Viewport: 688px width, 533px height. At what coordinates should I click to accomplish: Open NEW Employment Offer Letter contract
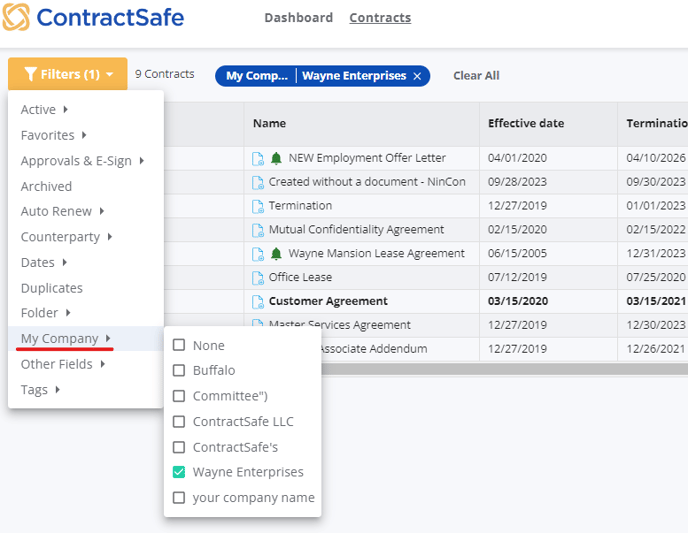[367, 158]
